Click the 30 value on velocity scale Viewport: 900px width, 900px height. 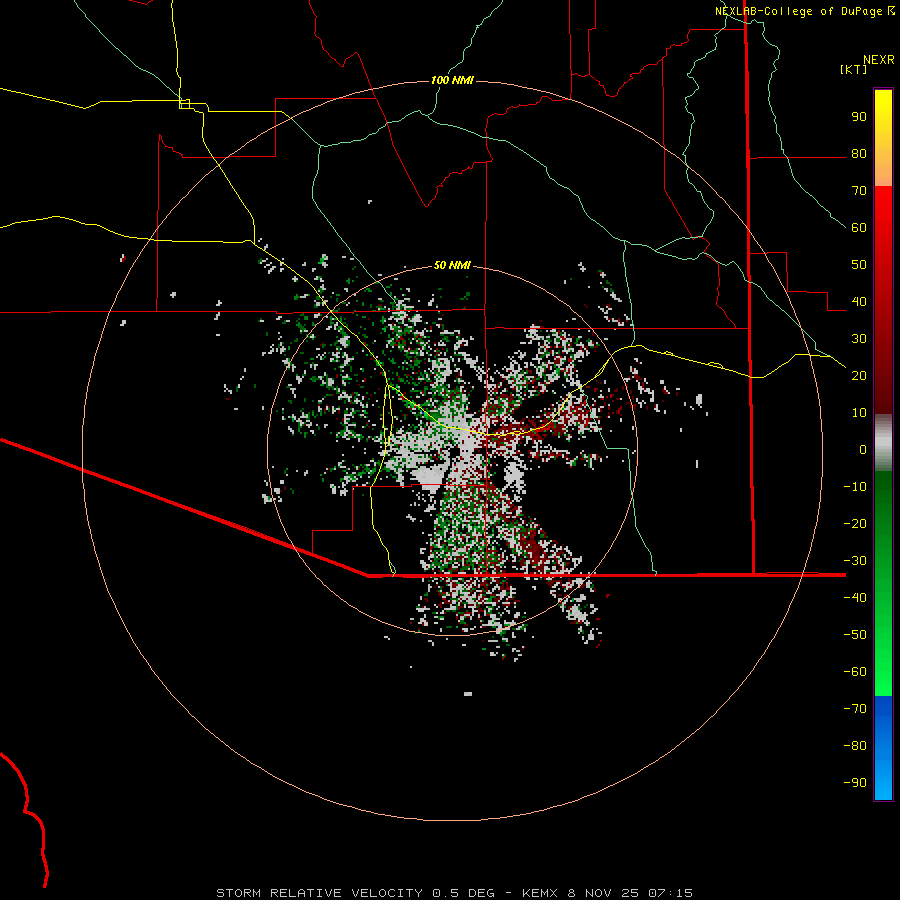[859, 339]
